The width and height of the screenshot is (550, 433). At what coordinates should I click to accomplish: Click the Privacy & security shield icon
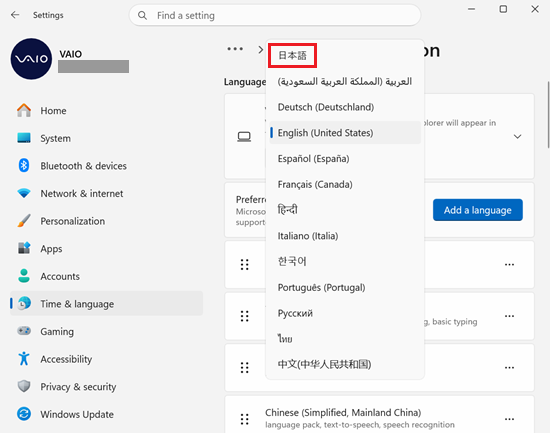pos(24,386)
